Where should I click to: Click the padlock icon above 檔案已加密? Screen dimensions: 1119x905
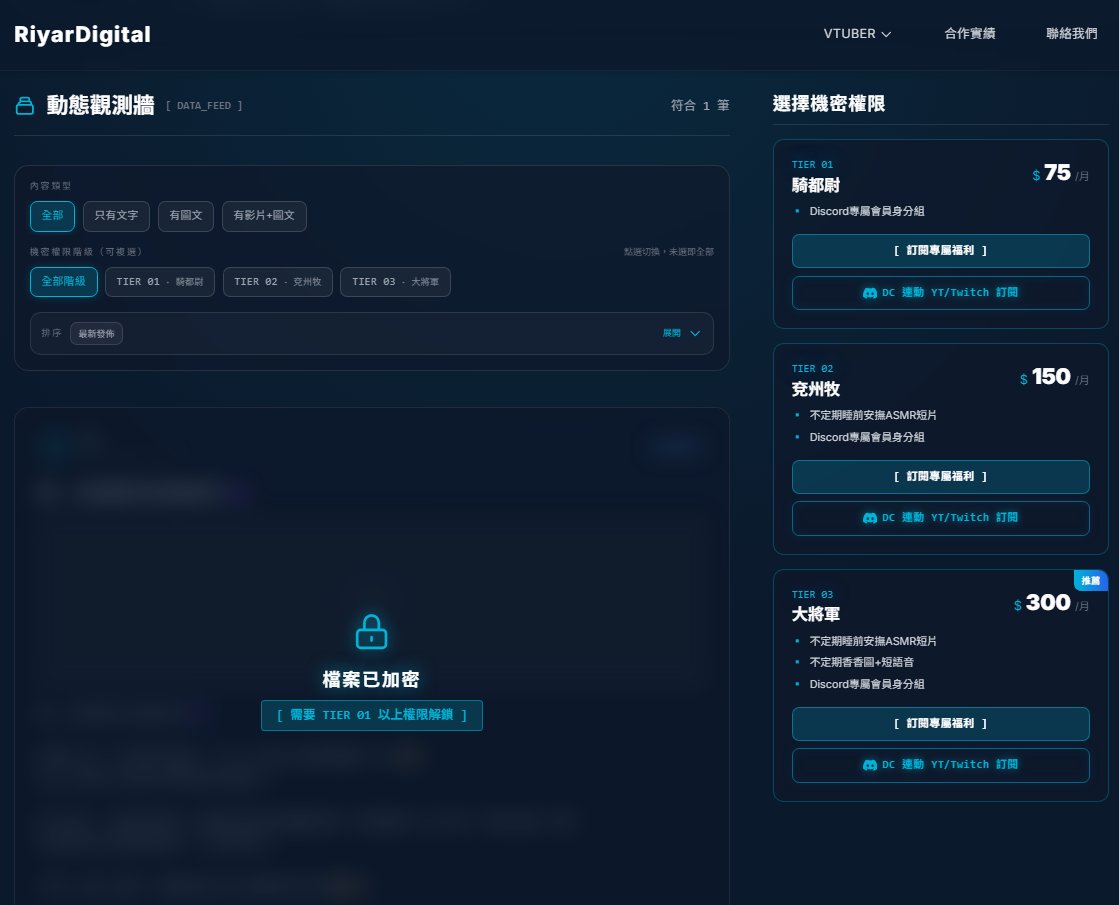[371, 632]
